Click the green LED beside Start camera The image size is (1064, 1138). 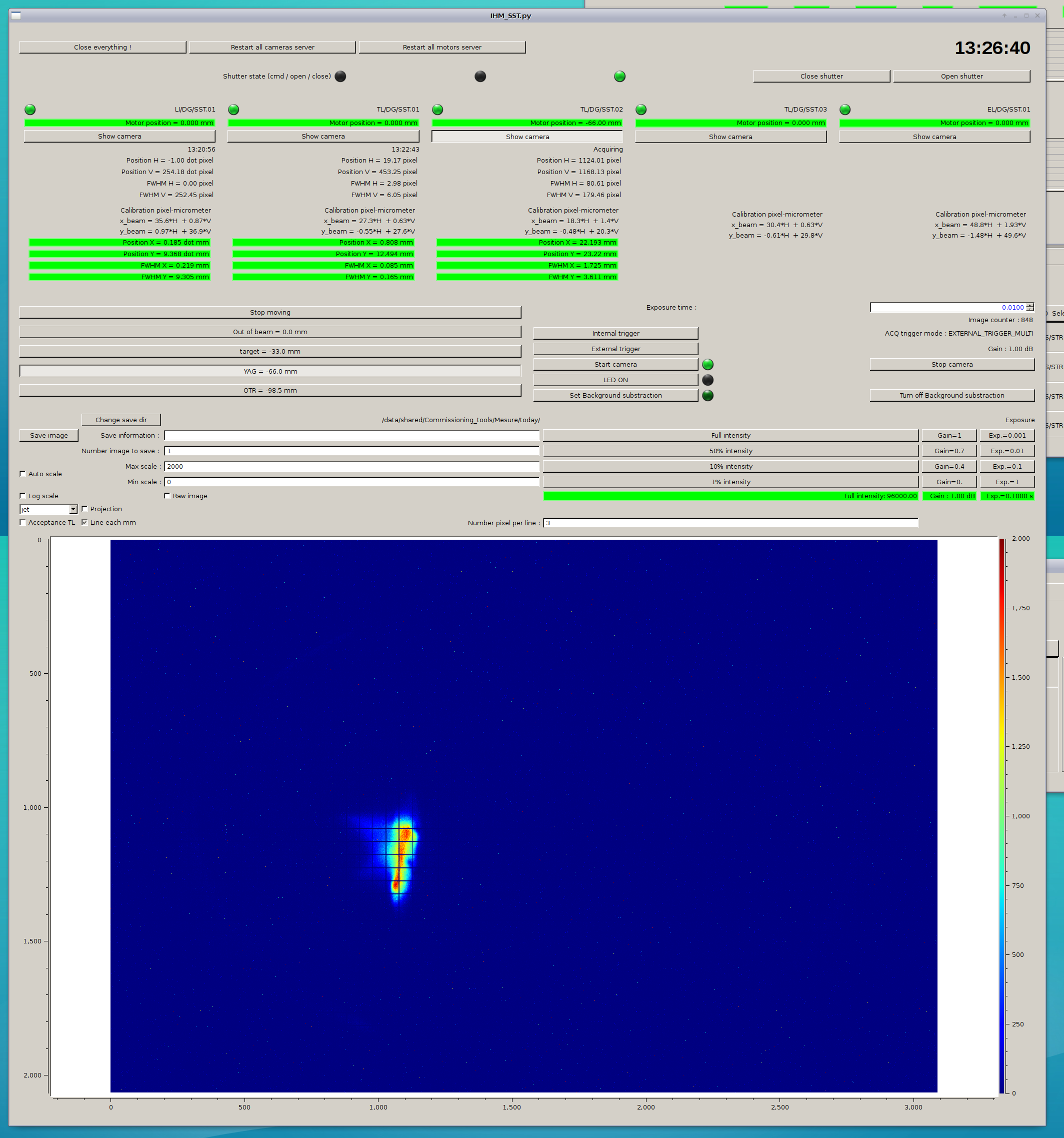[x=707, y=365]
